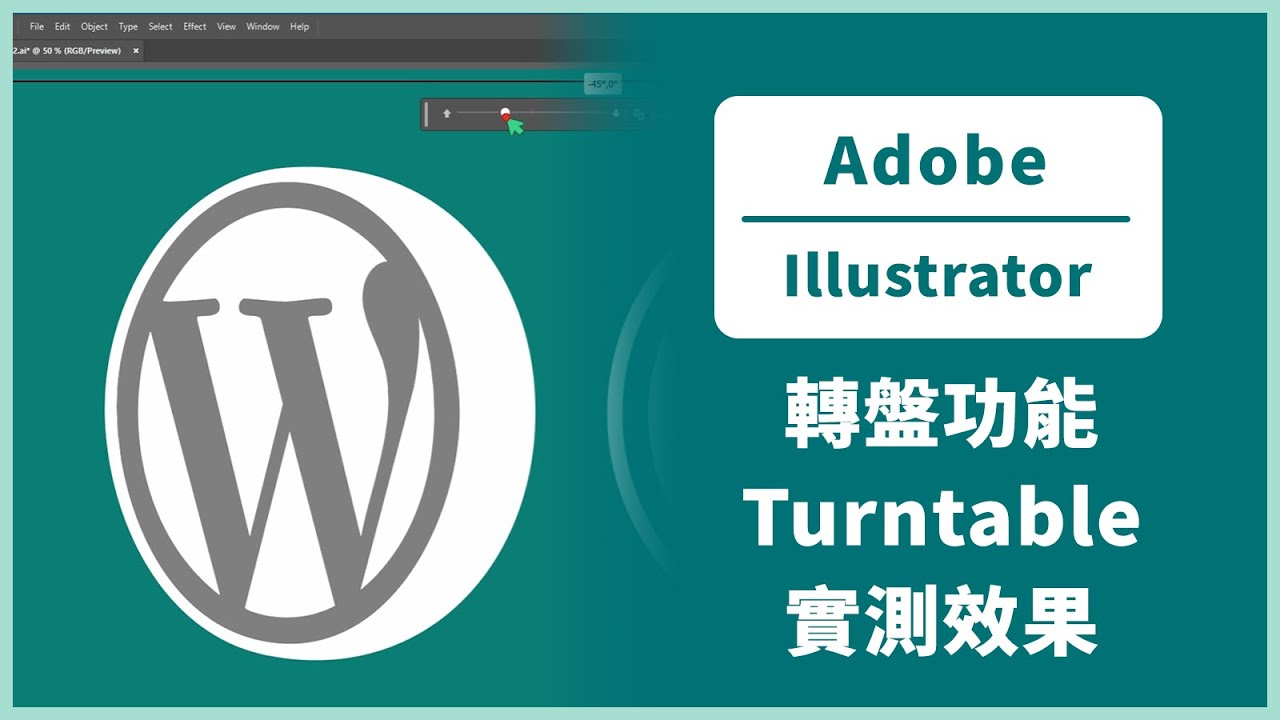Viewport: 1280px width, 720px height.
Task: Open the File menu
Action: coord(37,27)
